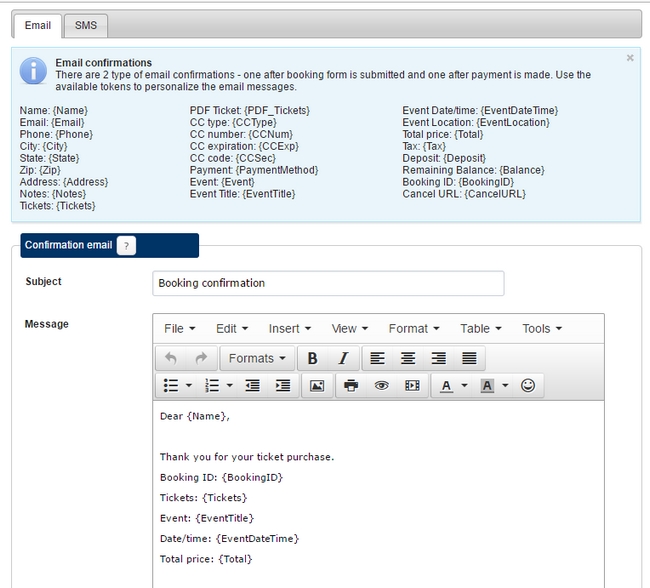Click the Confirmation email help button
This screenshot has width=650, height=588.
(126, 246)
